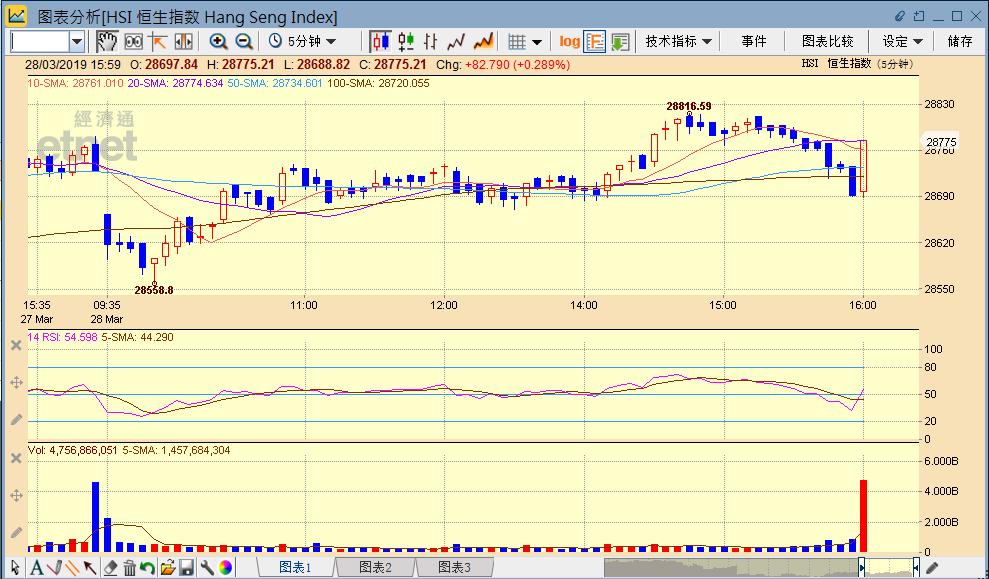The width and height of the screenshot is (989, 579).
Task: Click the 28775 current price label
Action: [940, 142]
